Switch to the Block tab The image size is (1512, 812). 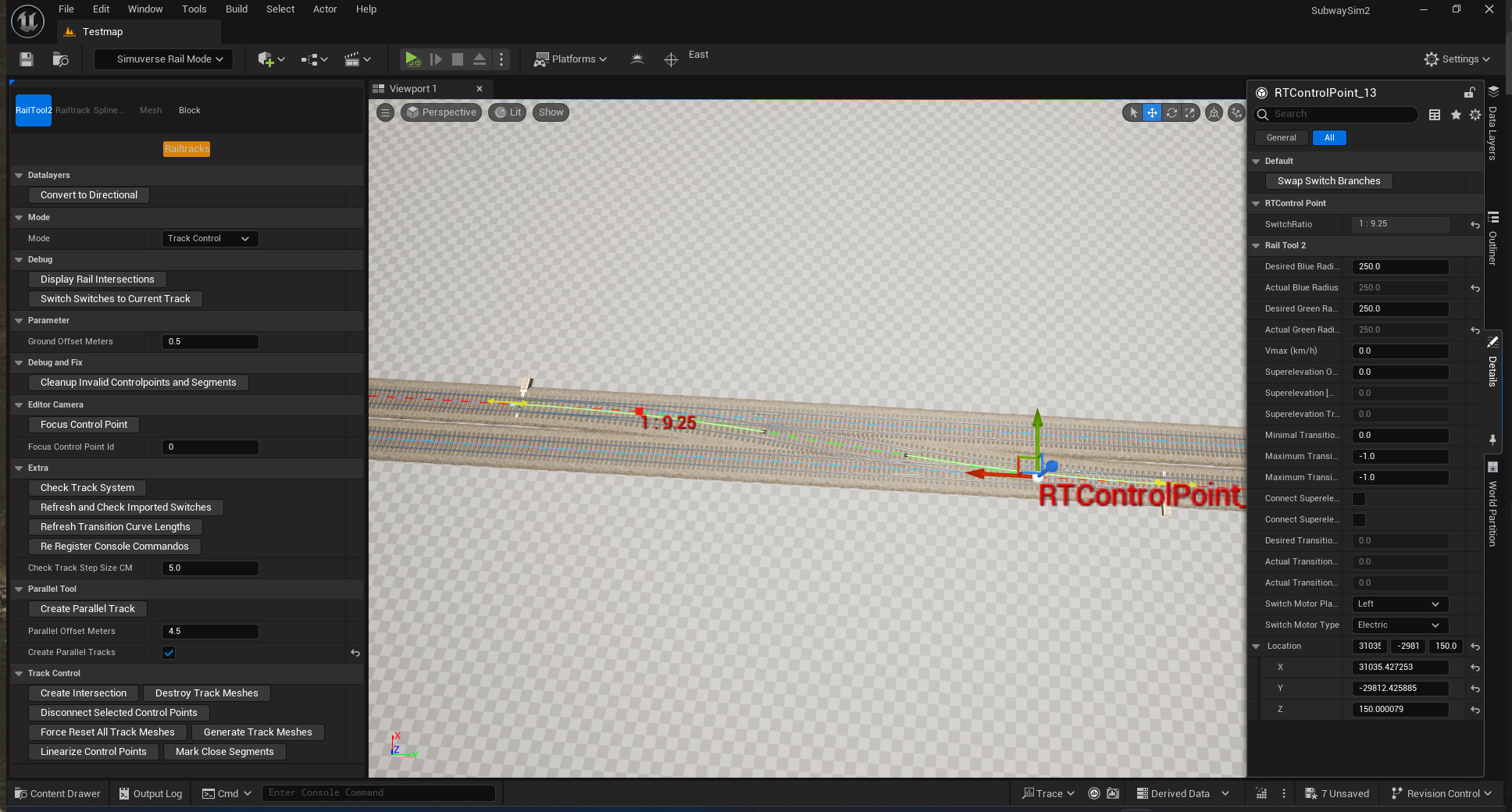click(189, 111)
